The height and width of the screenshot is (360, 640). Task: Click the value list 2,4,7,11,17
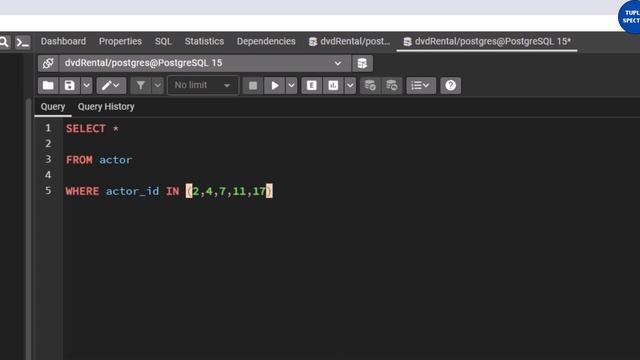coord(229,191)
